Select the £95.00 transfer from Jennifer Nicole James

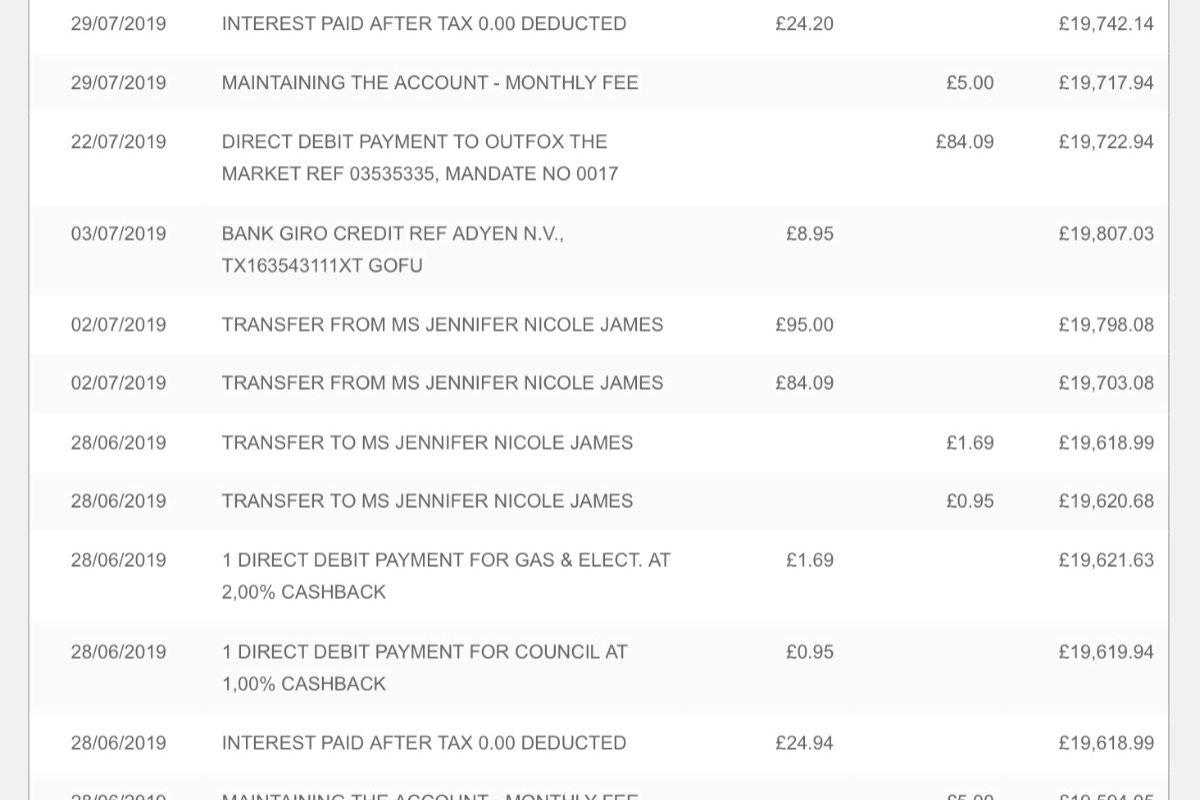[x=599, y=325]
